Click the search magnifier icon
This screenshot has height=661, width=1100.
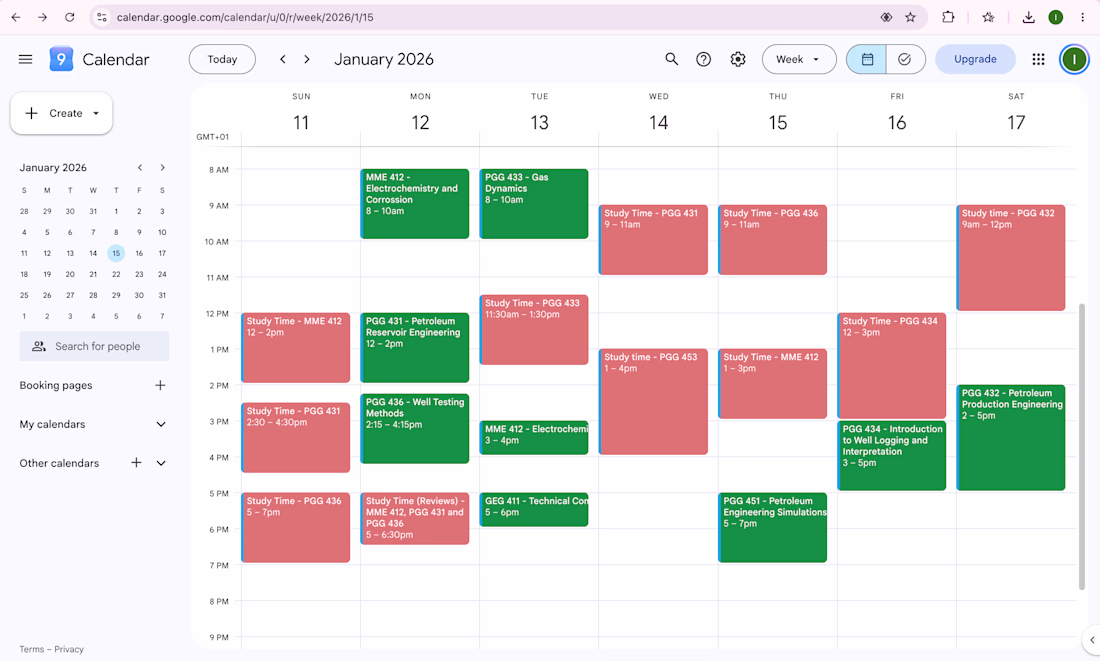click(x=671, y=59)
